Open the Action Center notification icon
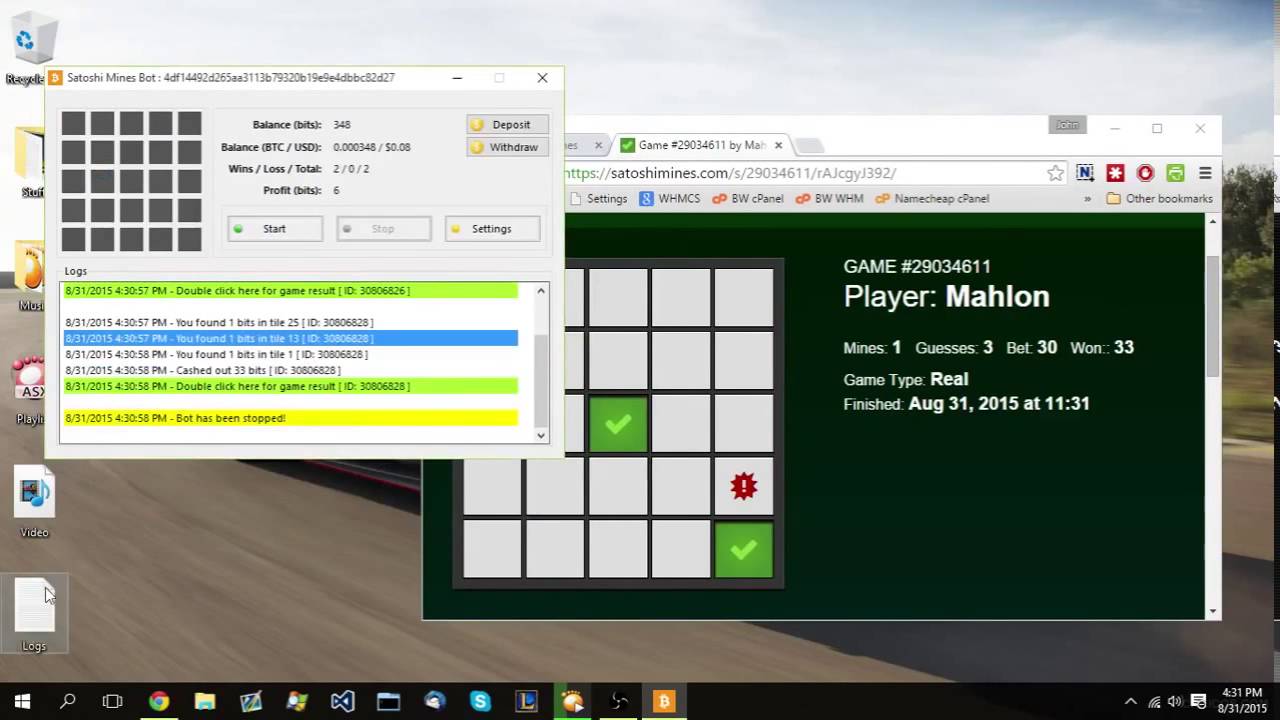Screen dimensions: 1280x720 pyautogui.click(x=1198, y=702)
